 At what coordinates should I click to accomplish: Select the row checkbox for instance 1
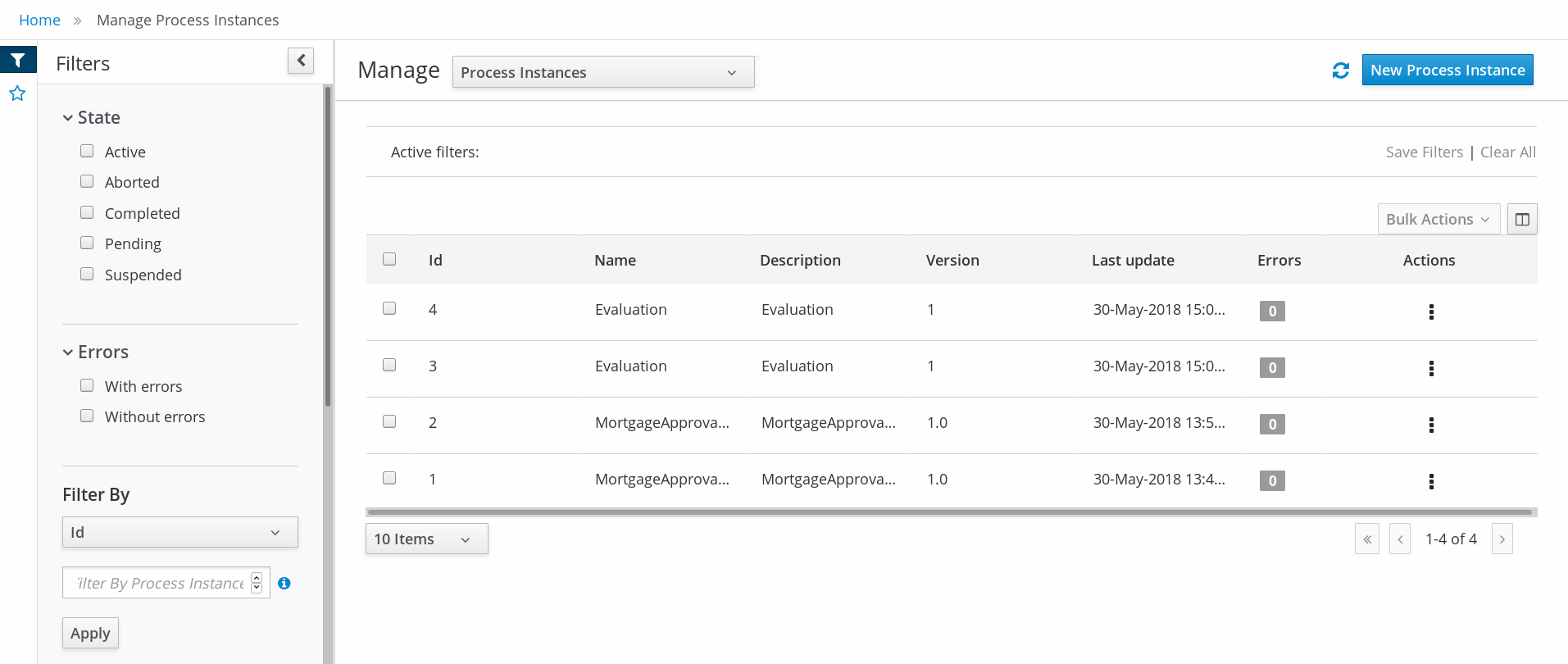(389, 478)
